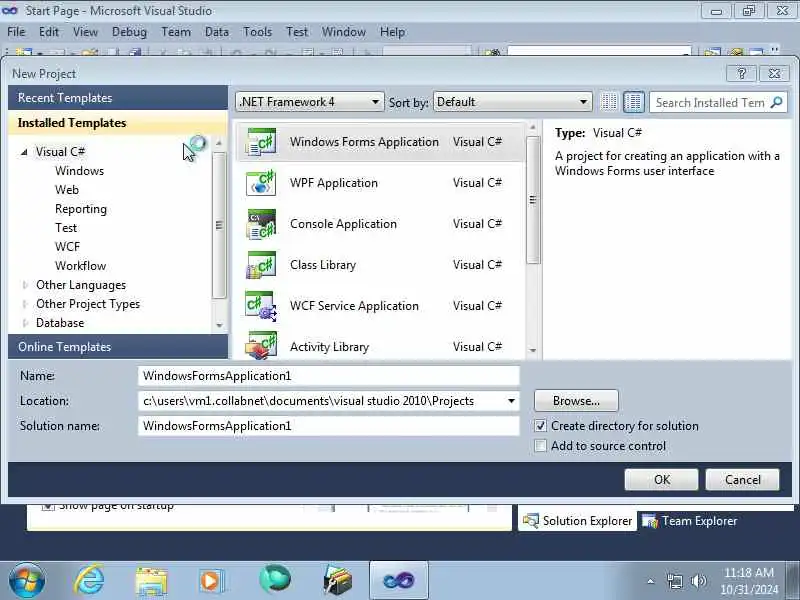Select the Class Library template icon
Viewport: 800px width, 600px height.
tap(261, 265)
